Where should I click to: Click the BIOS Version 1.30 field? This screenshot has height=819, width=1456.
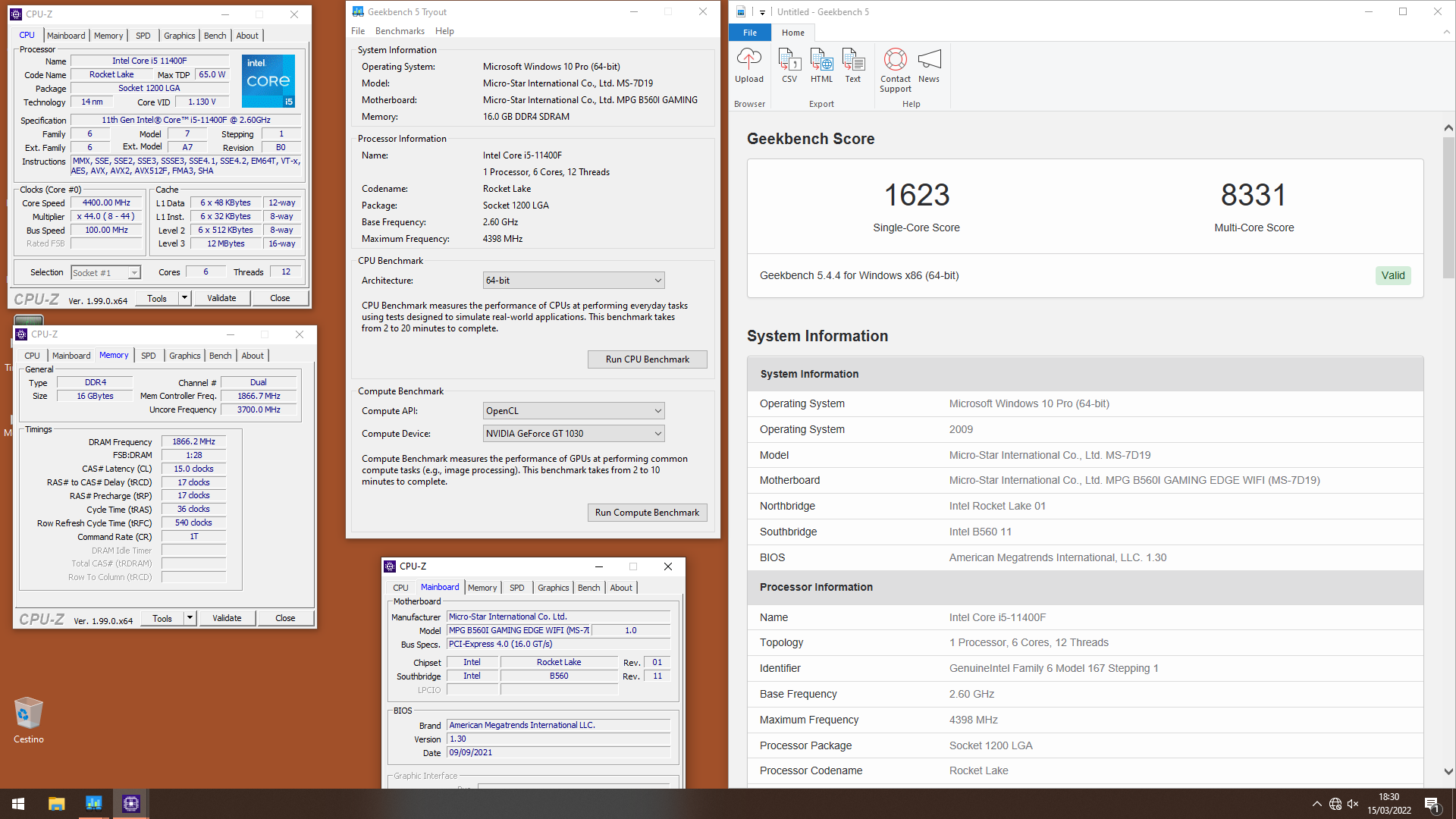(558, 739)
